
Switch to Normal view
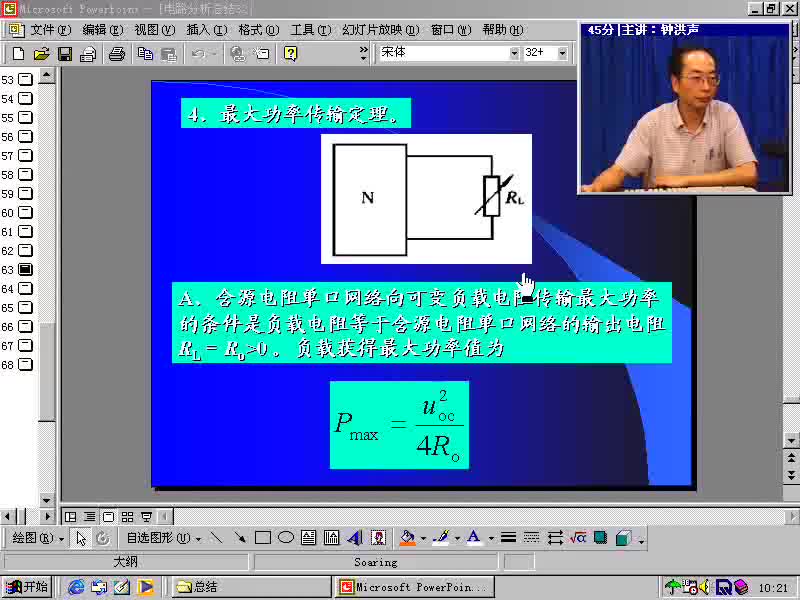pyautogui.click(x=70, y=517)
